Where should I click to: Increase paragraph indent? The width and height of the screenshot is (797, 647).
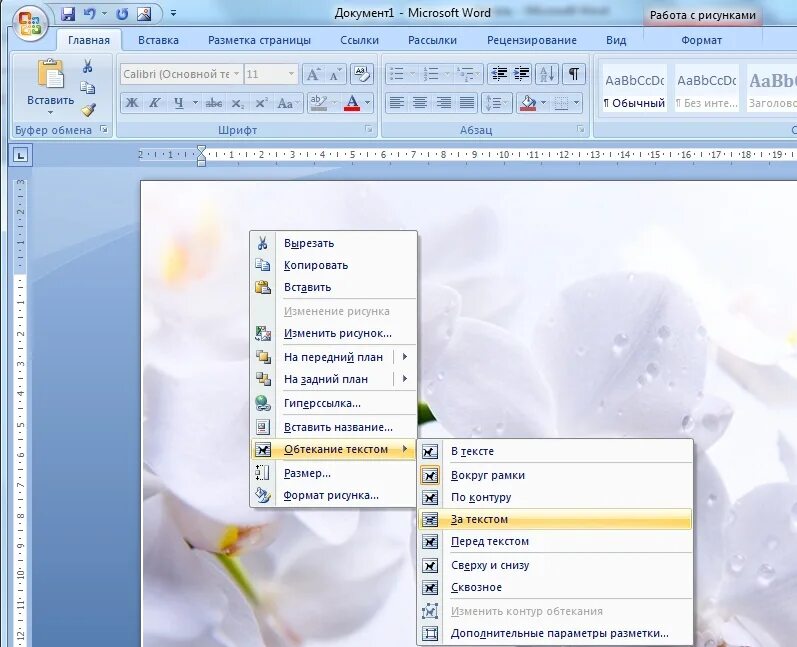point(522,74)
